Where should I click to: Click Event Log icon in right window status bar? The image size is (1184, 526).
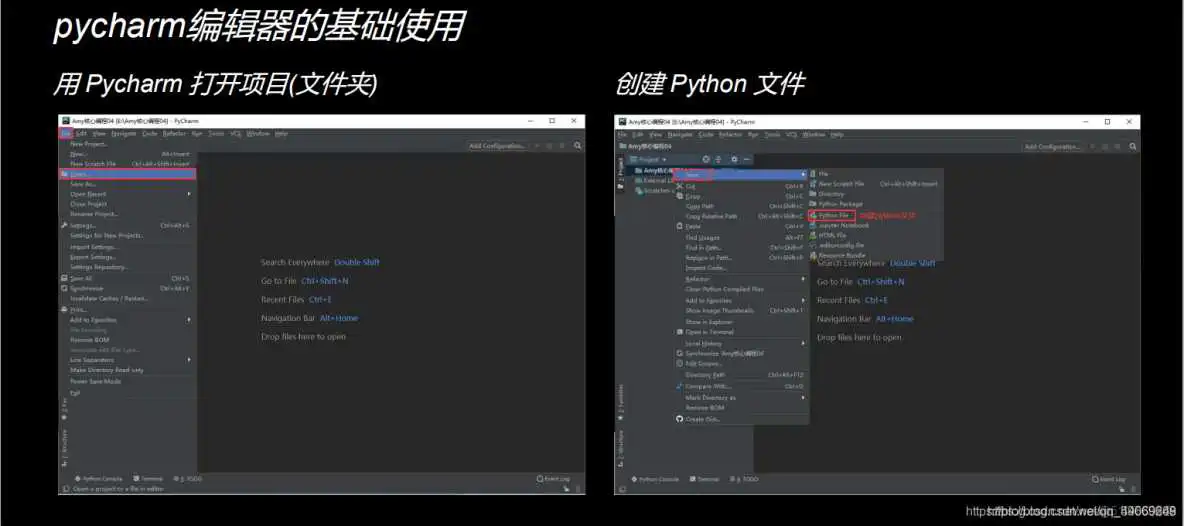pos(1095,479)
